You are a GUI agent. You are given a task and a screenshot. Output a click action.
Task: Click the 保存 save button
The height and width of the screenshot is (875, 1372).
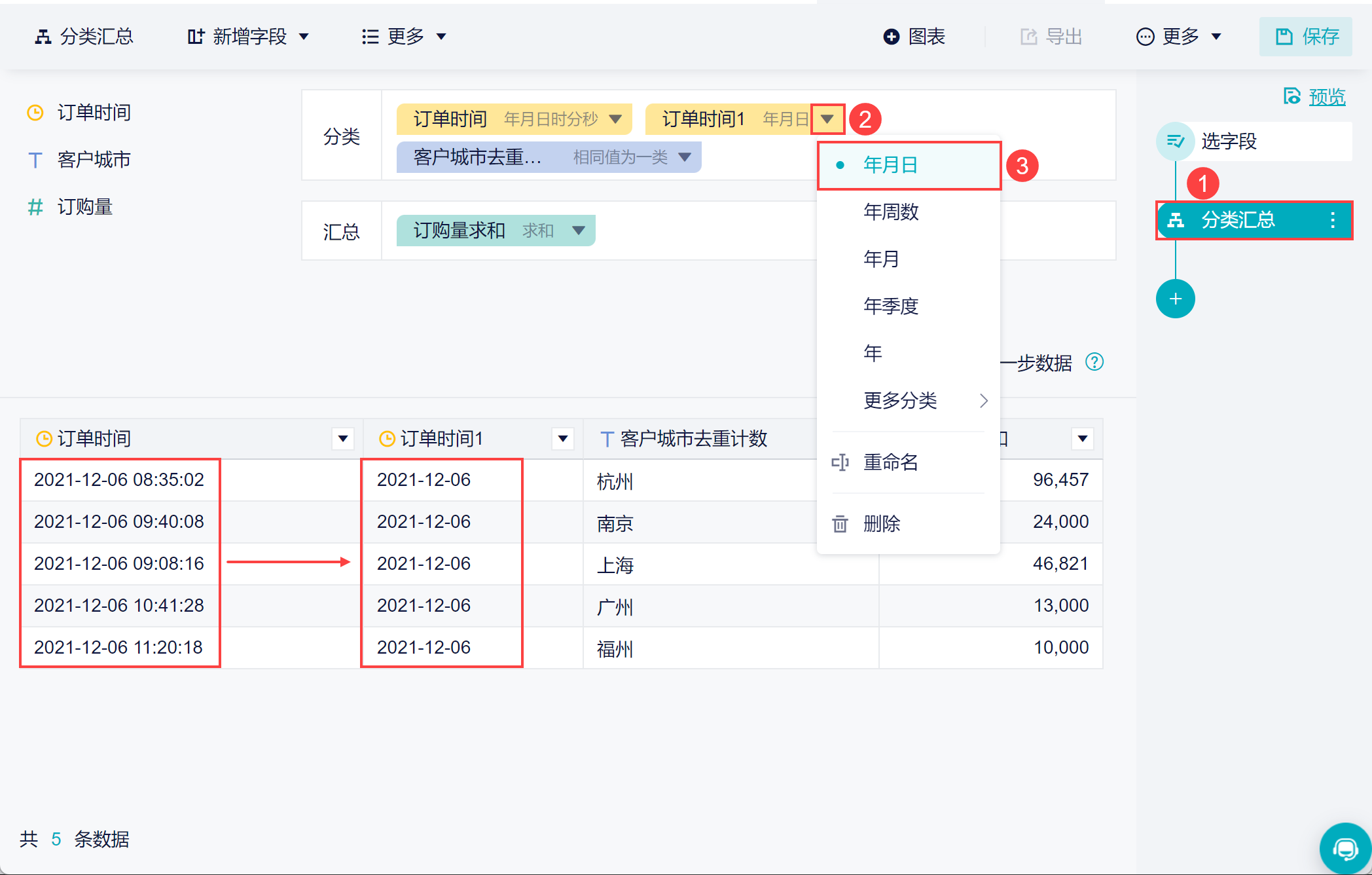tap(1306, 37)
